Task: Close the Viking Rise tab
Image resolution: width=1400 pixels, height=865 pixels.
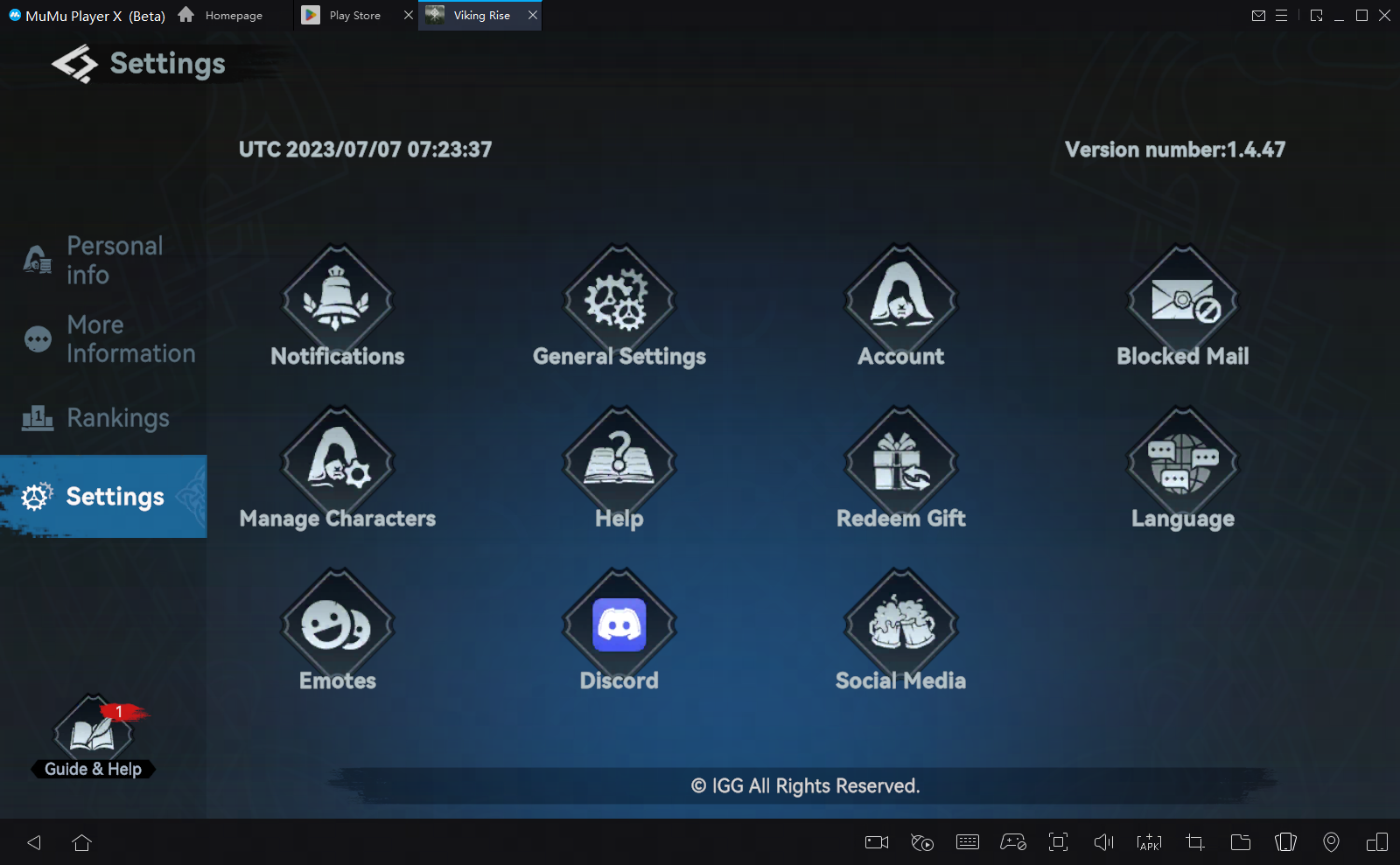Action: coord(533,15)
